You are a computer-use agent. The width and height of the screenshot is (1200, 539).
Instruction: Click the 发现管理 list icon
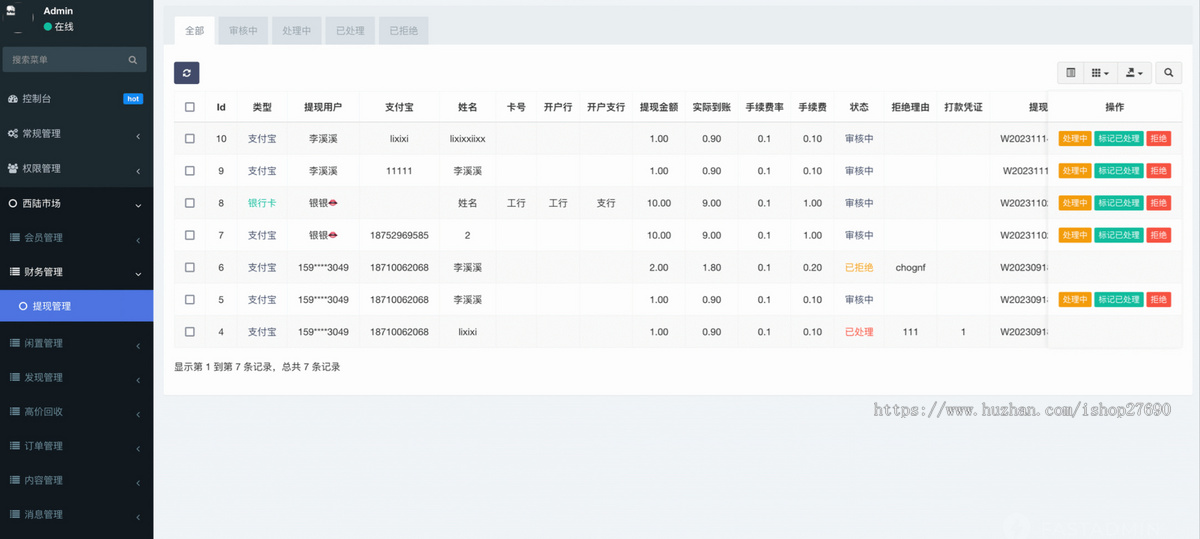click(x=15, y=377)
